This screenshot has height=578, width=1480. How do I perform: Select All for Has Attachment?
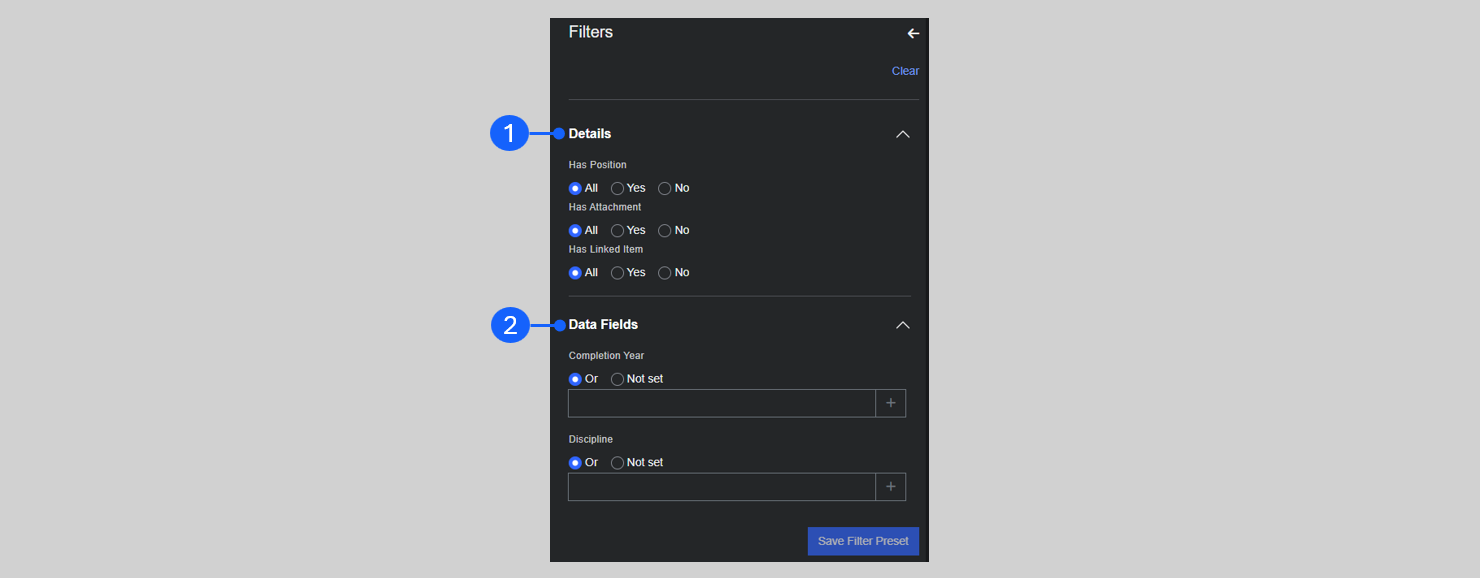click(x=575, y=230)
